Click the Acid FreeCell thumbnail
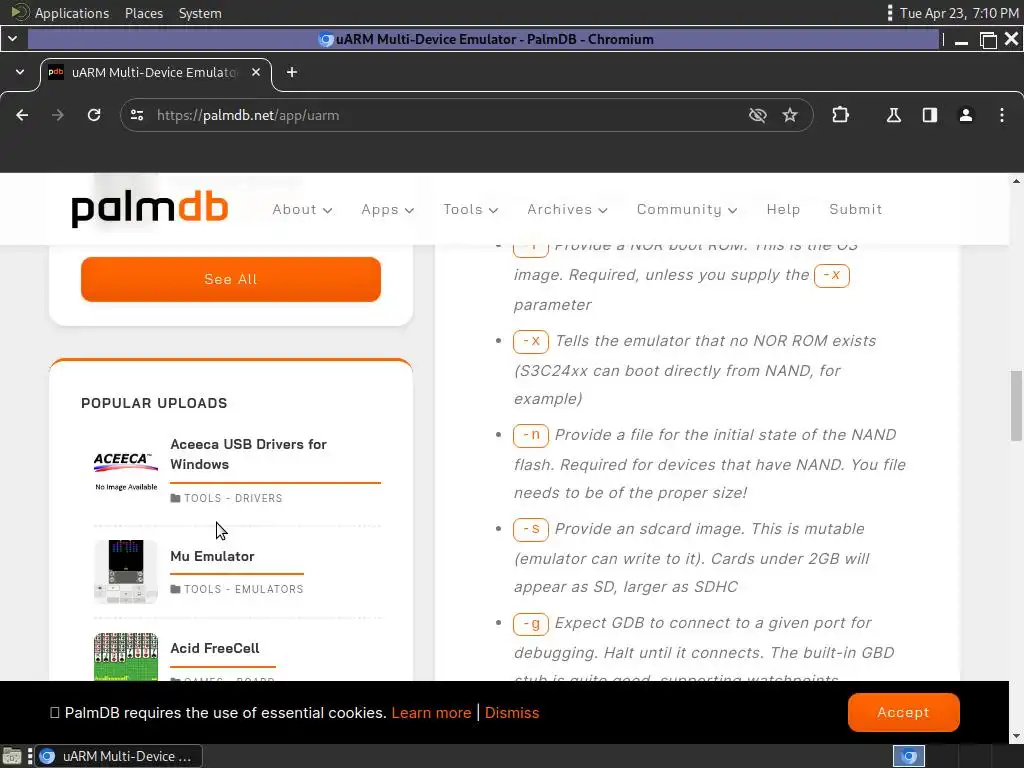1024x768 pixels. tap(126, 657)
